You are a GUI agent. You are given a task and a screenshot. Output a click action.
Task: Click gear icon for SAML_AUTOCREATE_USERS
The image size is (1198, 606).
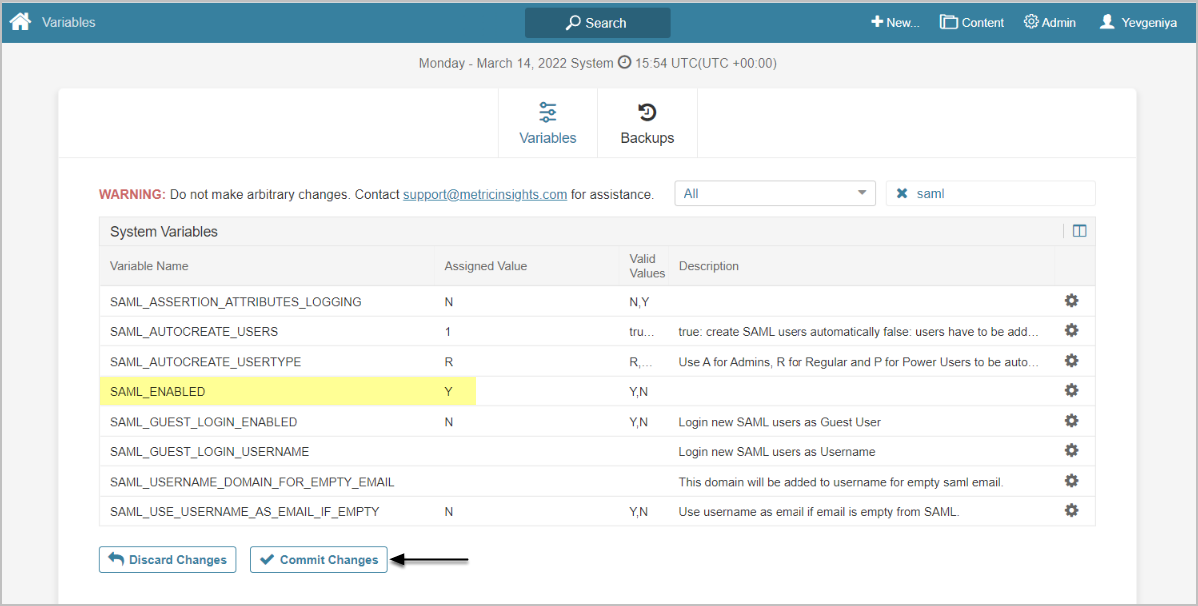pyautogui.click(x=1071, y=331)
